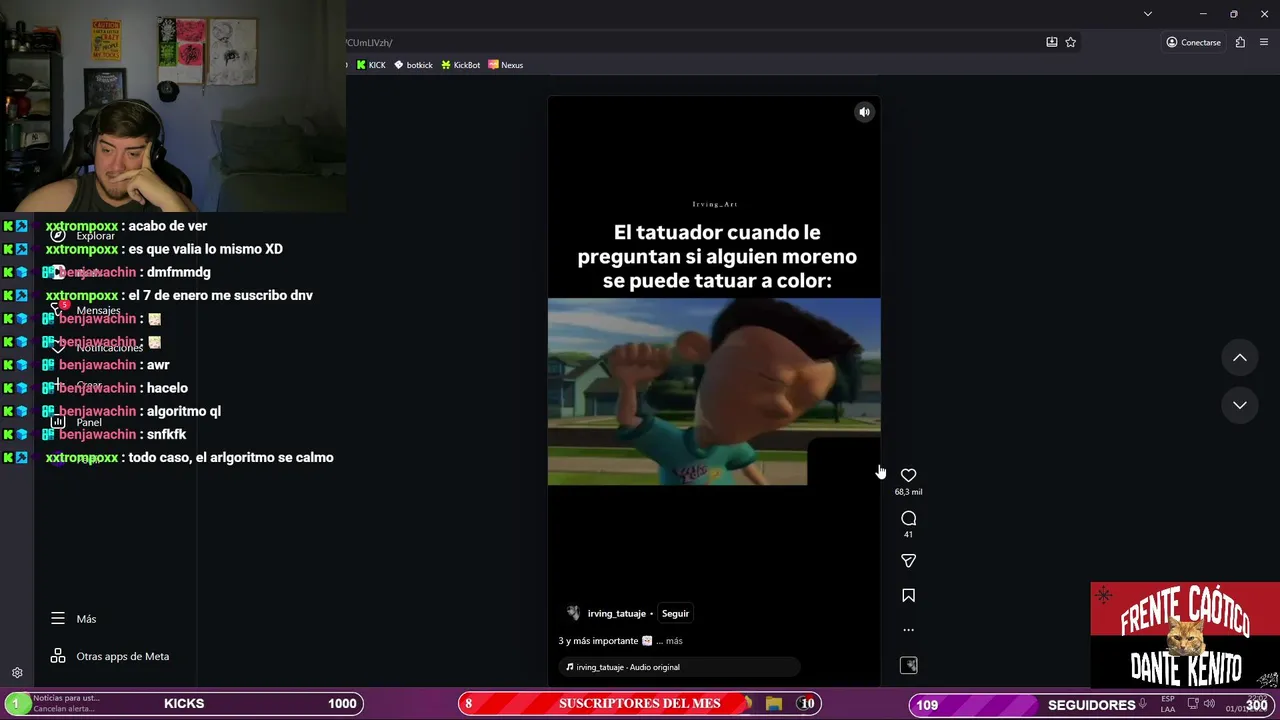Expand the caption with the 'más' link
1280x720 pixels.
pos(674,641)
